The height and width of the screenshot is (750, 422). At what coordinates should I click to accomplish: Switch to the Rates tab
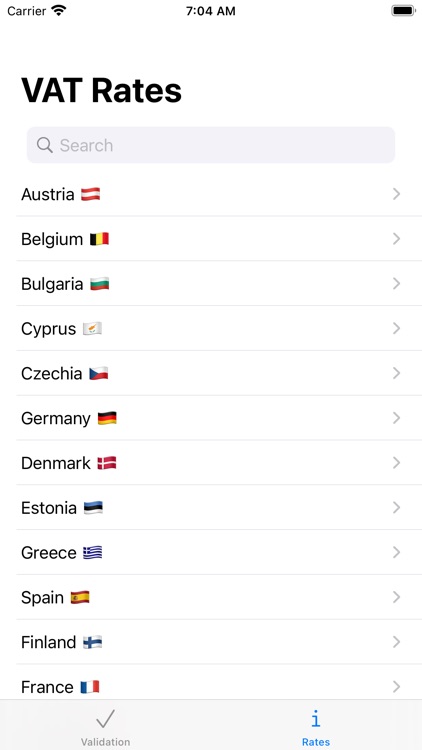(316, 725)
